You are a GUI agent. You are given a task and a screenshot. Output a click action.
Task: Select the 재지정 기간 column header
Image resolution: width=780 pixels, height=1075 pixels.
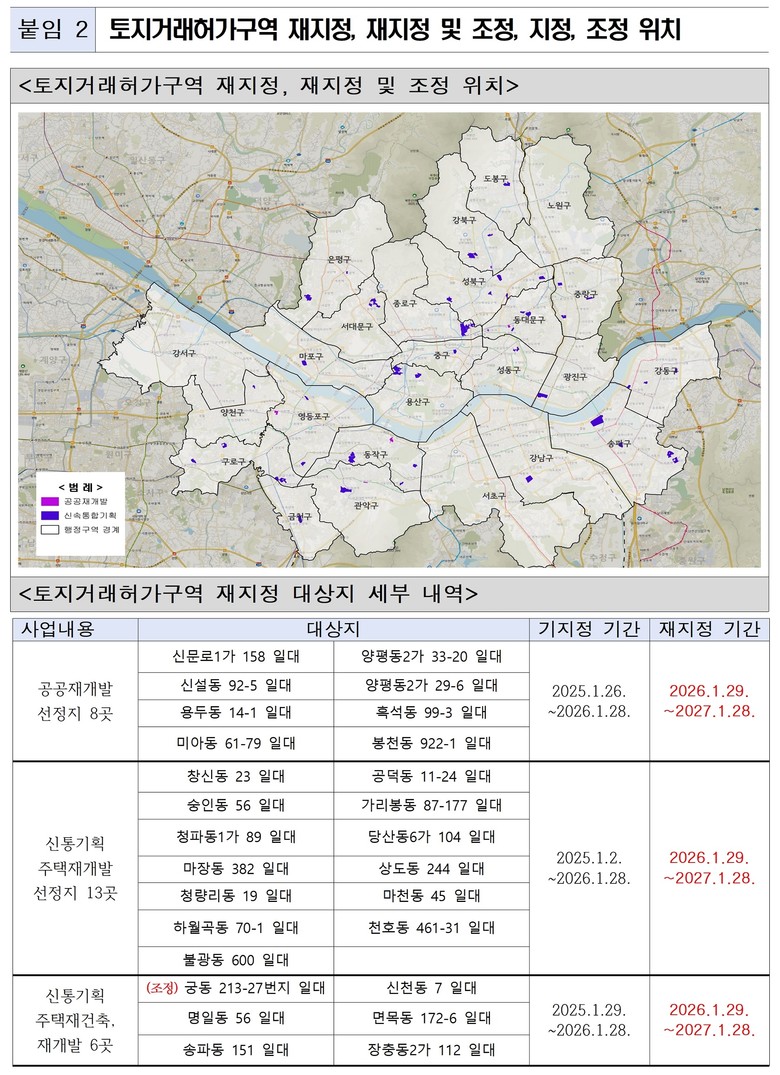tap(708, 629)
